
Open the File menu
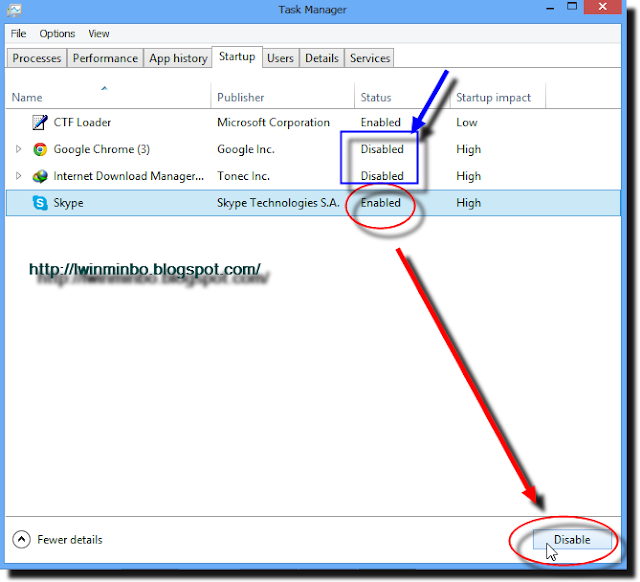(x=18, y=33)
